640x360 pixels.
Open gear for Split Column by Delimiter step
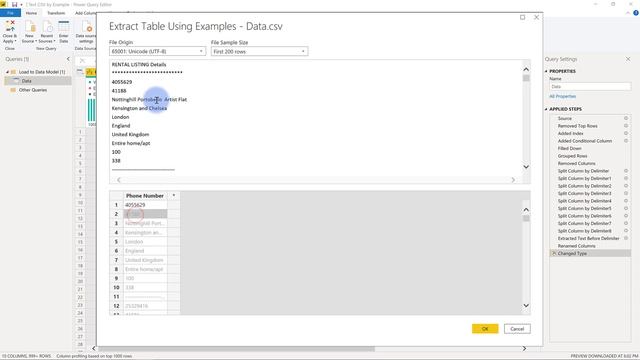coord(626,171)
